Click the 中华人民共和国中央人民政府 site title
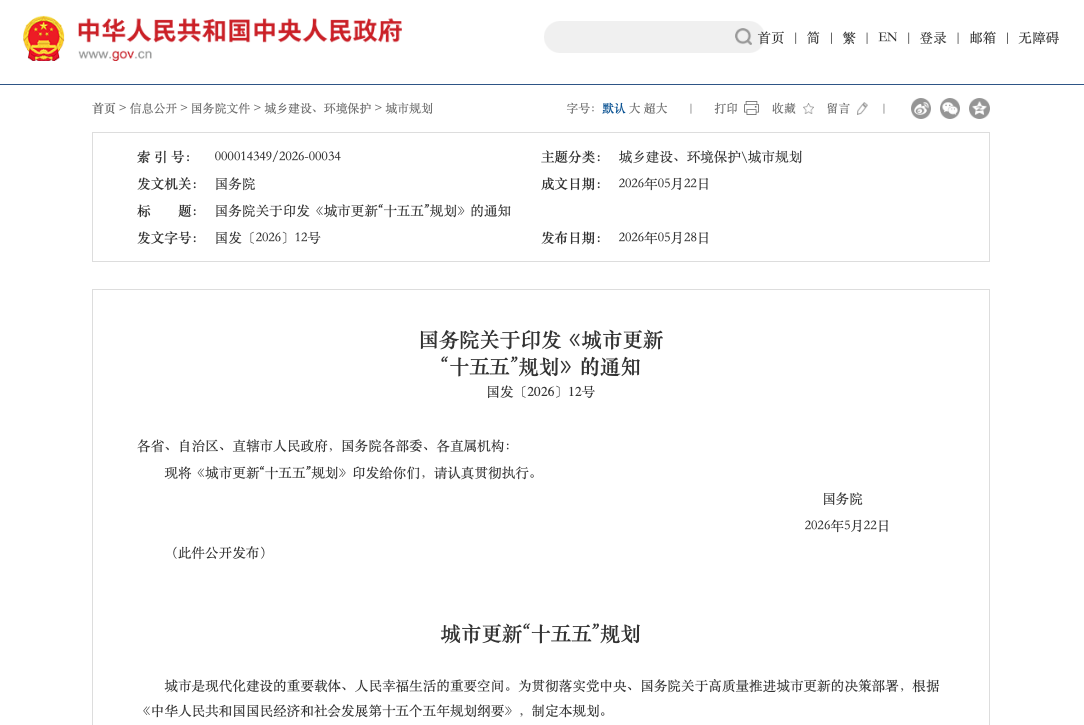This screenshot has width=1084, height=725. coord(240,31)
